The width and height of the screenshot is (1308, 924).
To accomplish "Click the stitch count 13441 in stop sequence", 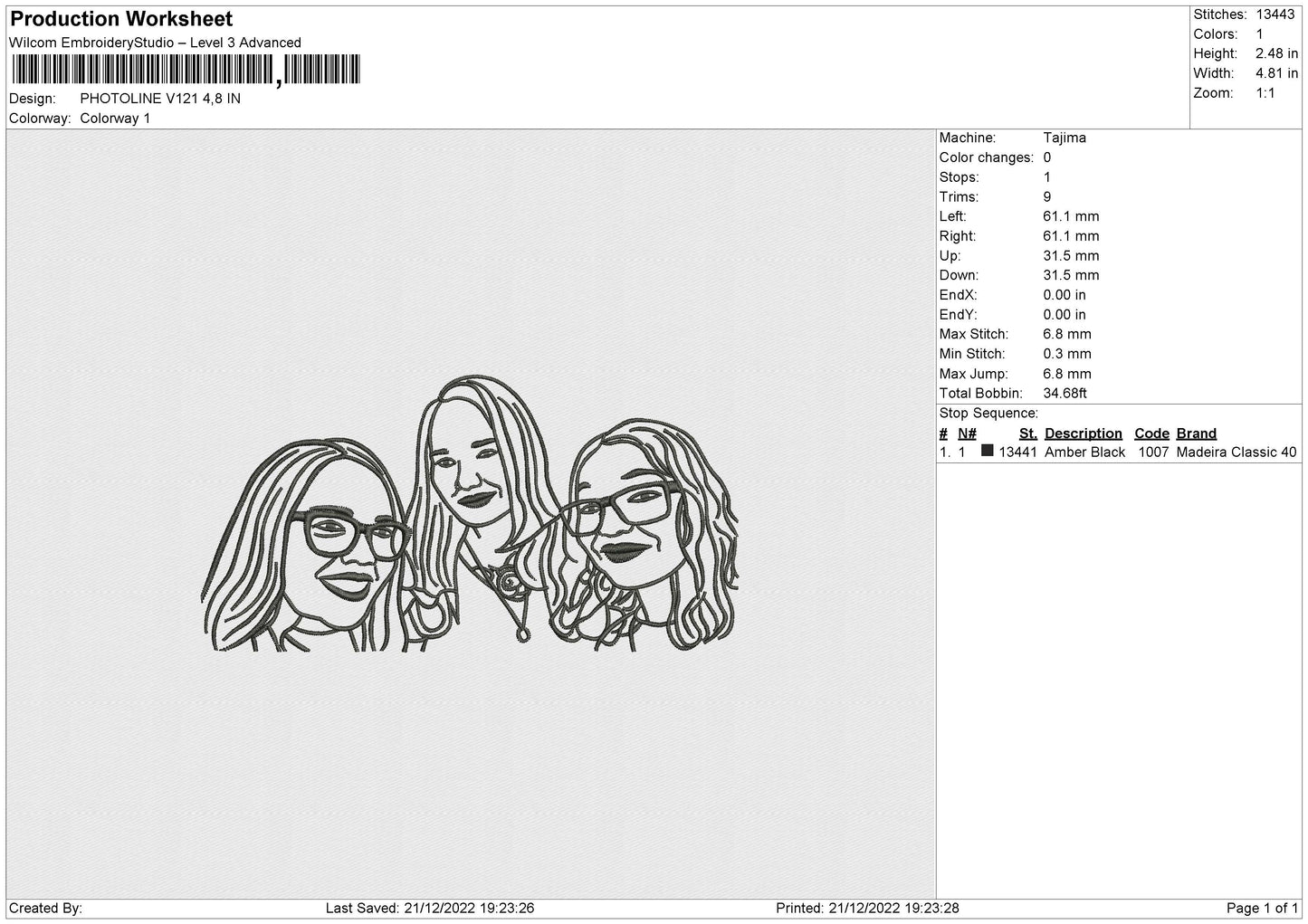I will [1018, 452].
